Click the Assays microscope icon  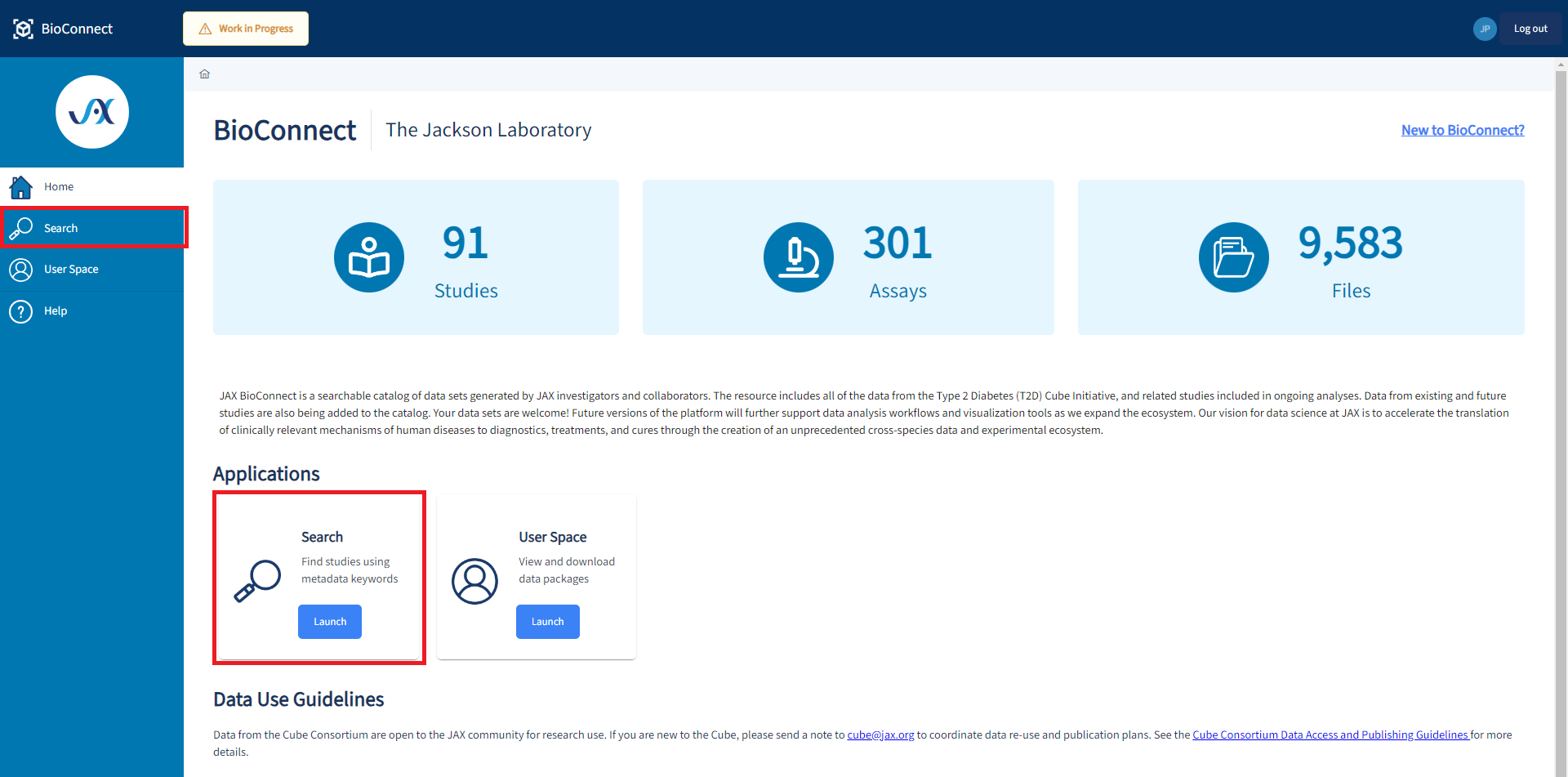pos(798,257)
